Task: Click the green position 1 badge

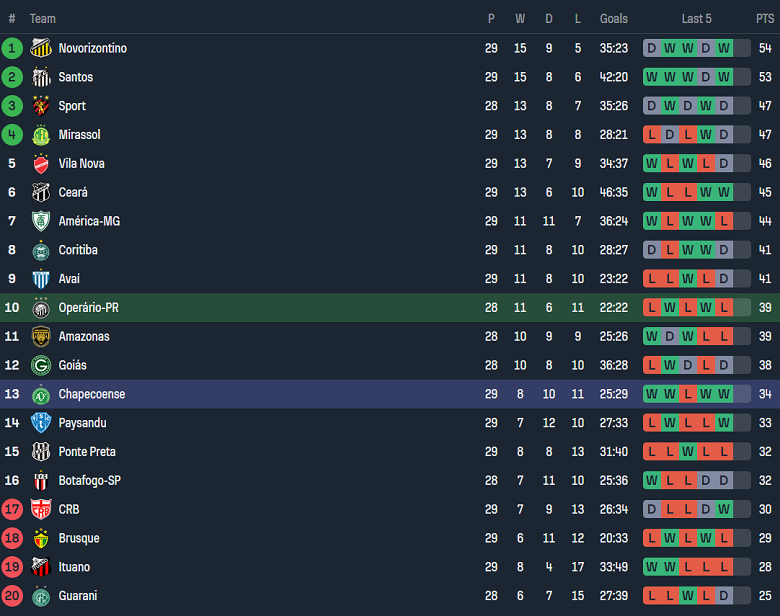Action: (x=12, y=48)
